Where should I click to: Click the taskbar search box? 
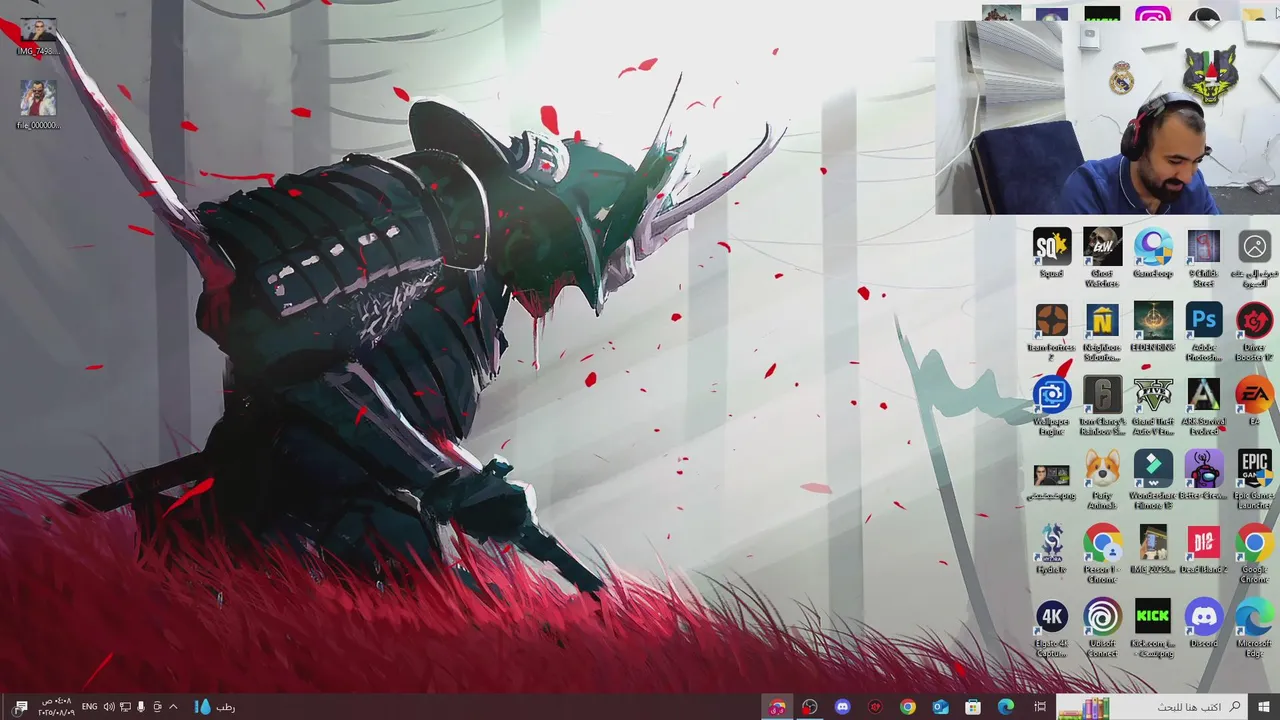pyautogui.click(x=1151, y=707)
